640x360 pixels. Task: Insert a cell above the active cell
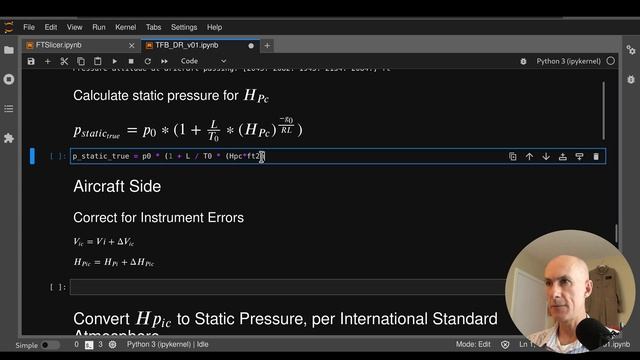[x=563, y=156]
